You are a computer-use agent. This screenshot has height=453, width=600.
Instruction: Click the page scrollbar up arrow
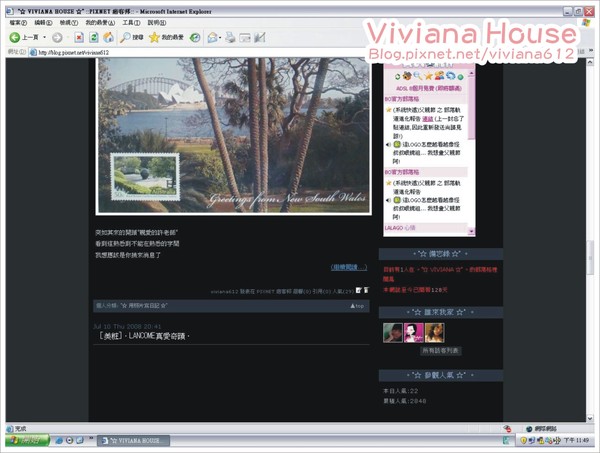[x=590, y=62]
